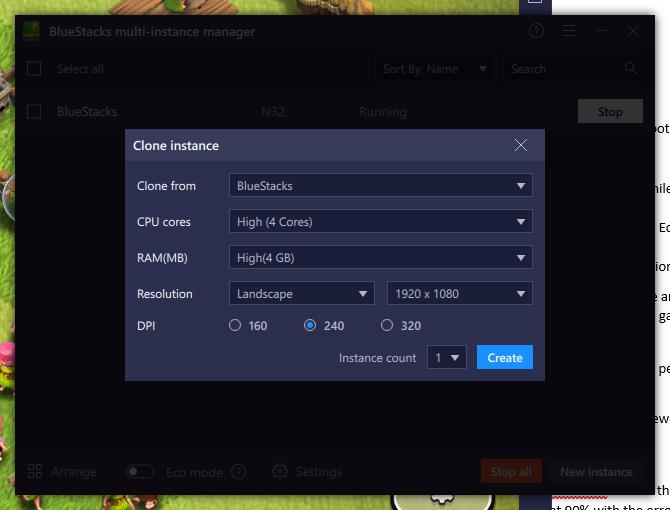The height and width of the screenshot is (510, 670).
Task: Click the Create button
Action: [x=504, y=357]
